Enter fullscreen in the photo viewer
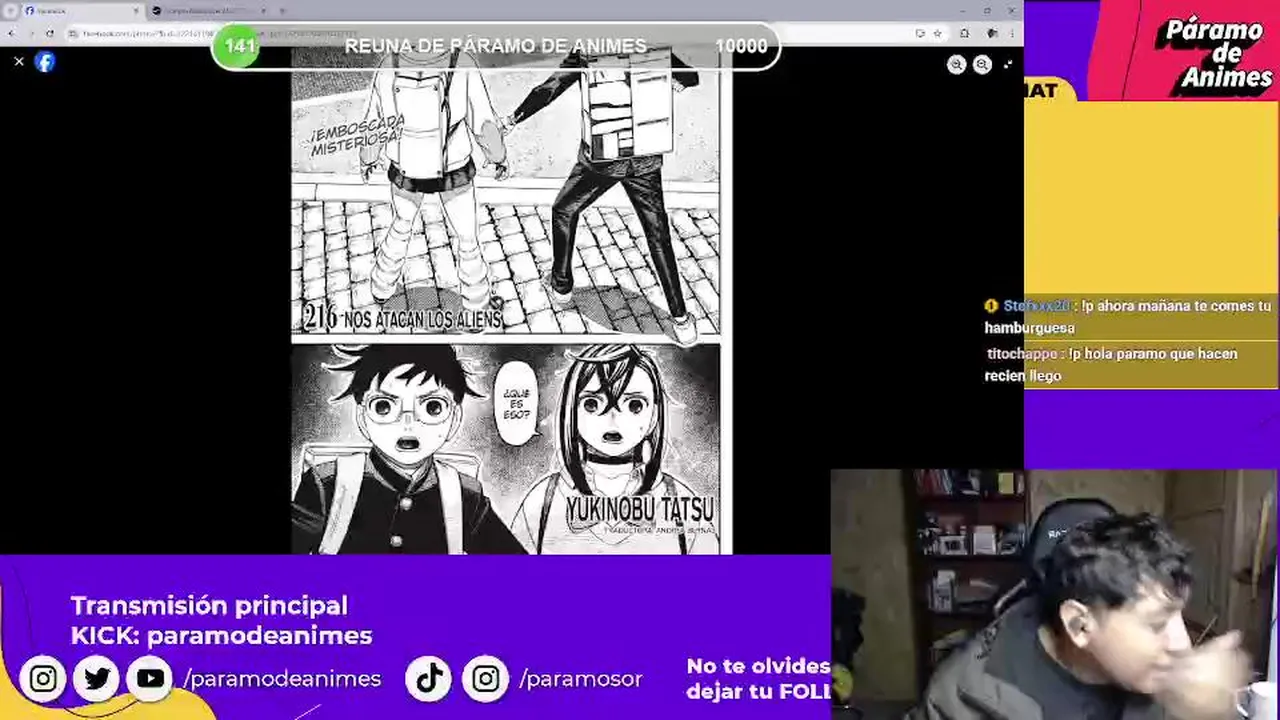1280x720 pixels. [1007, 64]
